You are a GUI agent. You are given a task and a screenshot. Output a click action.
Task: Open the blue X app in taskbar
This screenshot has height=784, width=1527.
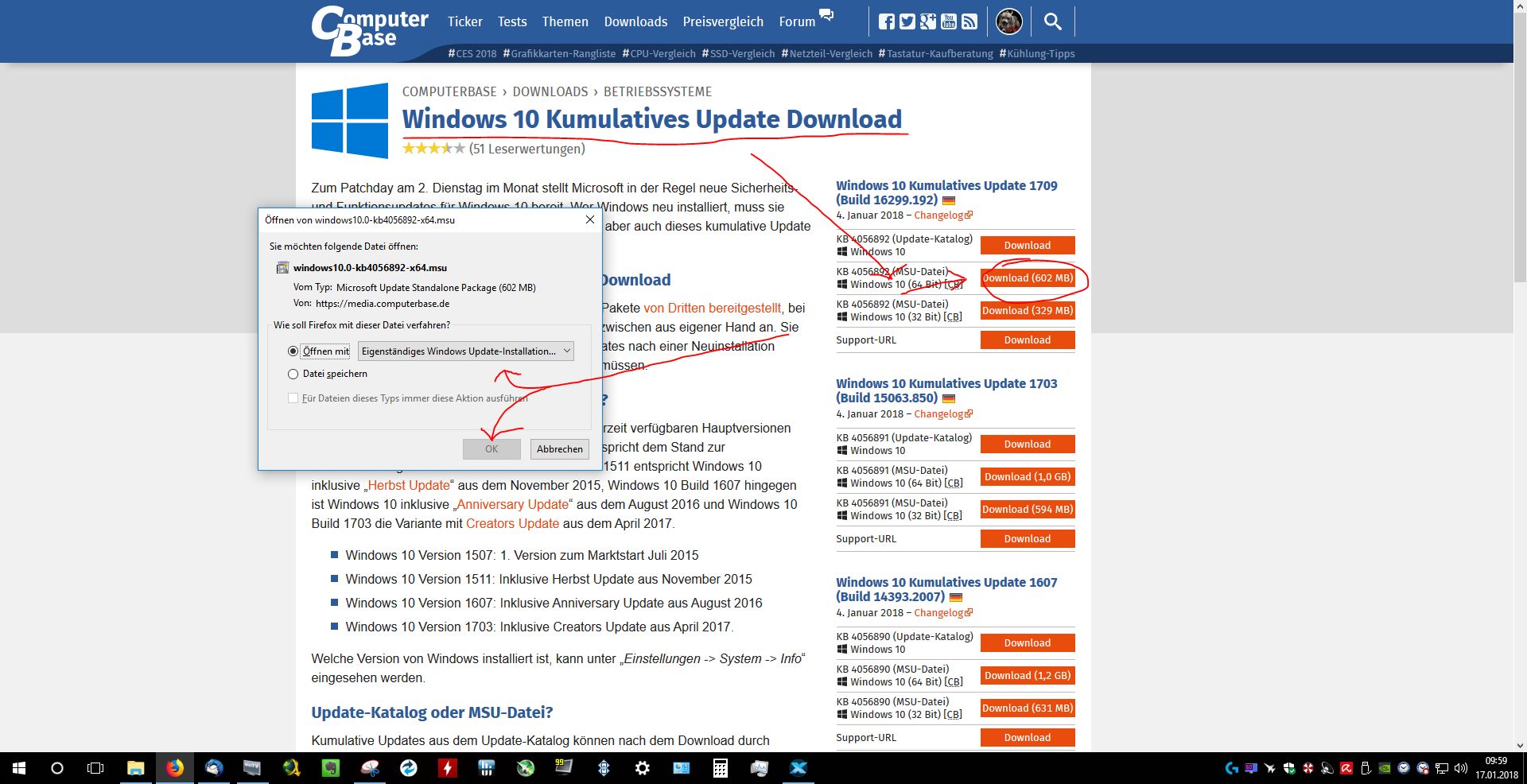798,768
